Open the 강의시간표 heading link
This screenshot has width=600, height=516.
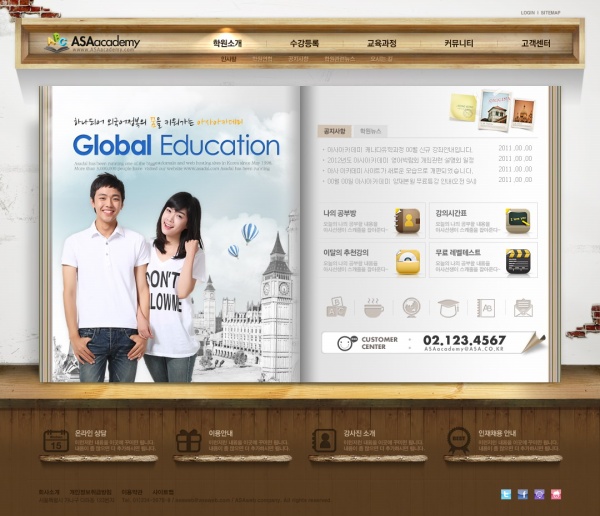click(451, 213)
